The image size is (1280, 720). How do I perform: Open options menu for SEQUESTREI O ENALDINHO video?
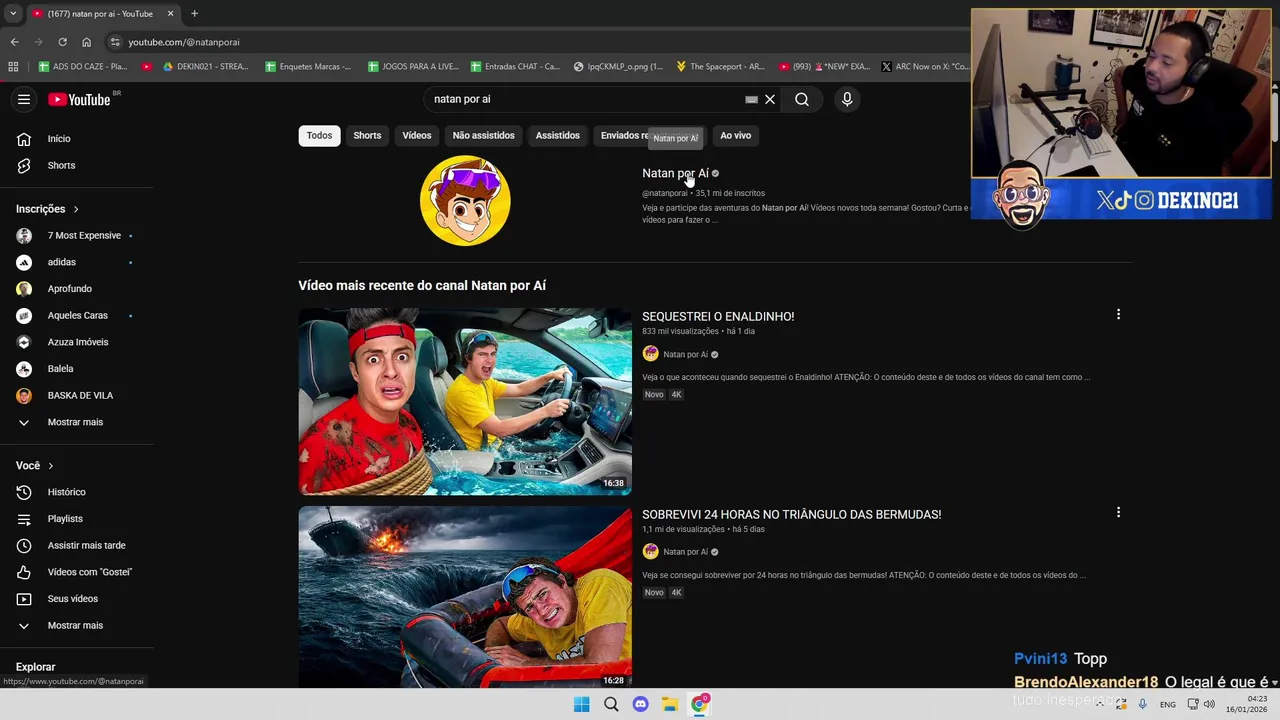1118,315
